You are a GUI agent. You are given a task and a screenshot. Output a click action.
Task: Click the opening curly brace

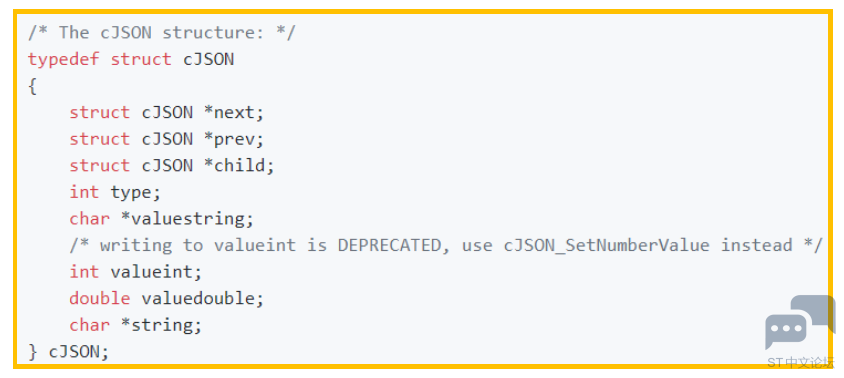32,86
